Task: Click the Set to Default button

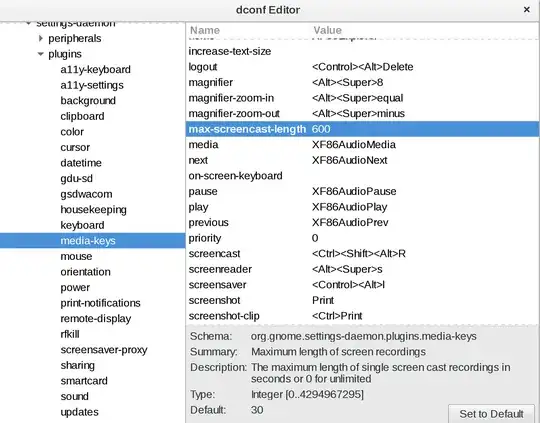Action: pos(491,414)
